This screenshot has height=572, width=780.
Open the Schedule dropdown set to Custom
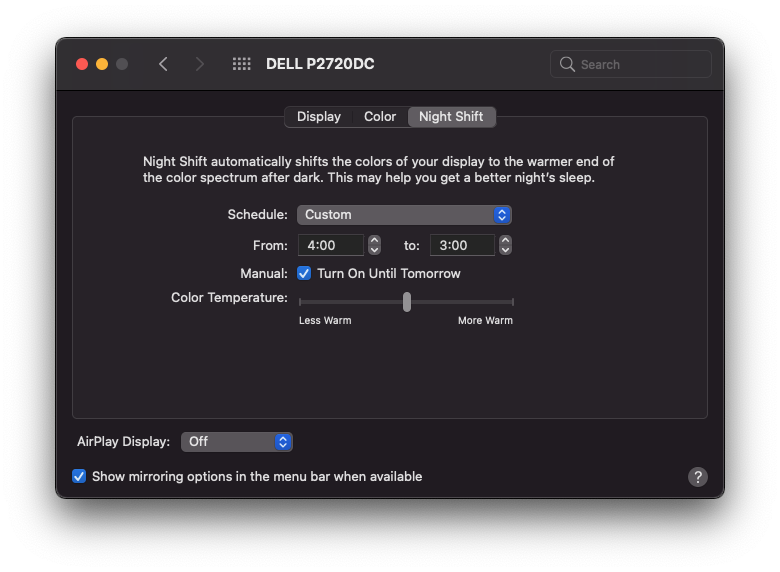tap(404, 215)
